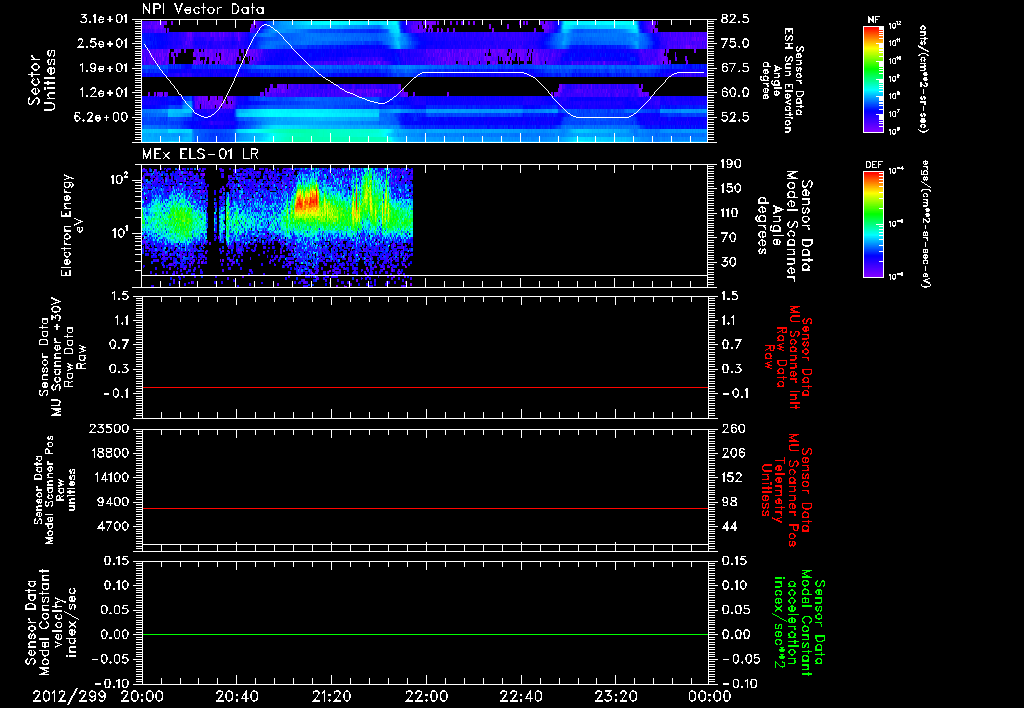1024x708 pixels.
Task: Click the green 'Model Constant acceleration' title
Action: [x=799, y=623]
